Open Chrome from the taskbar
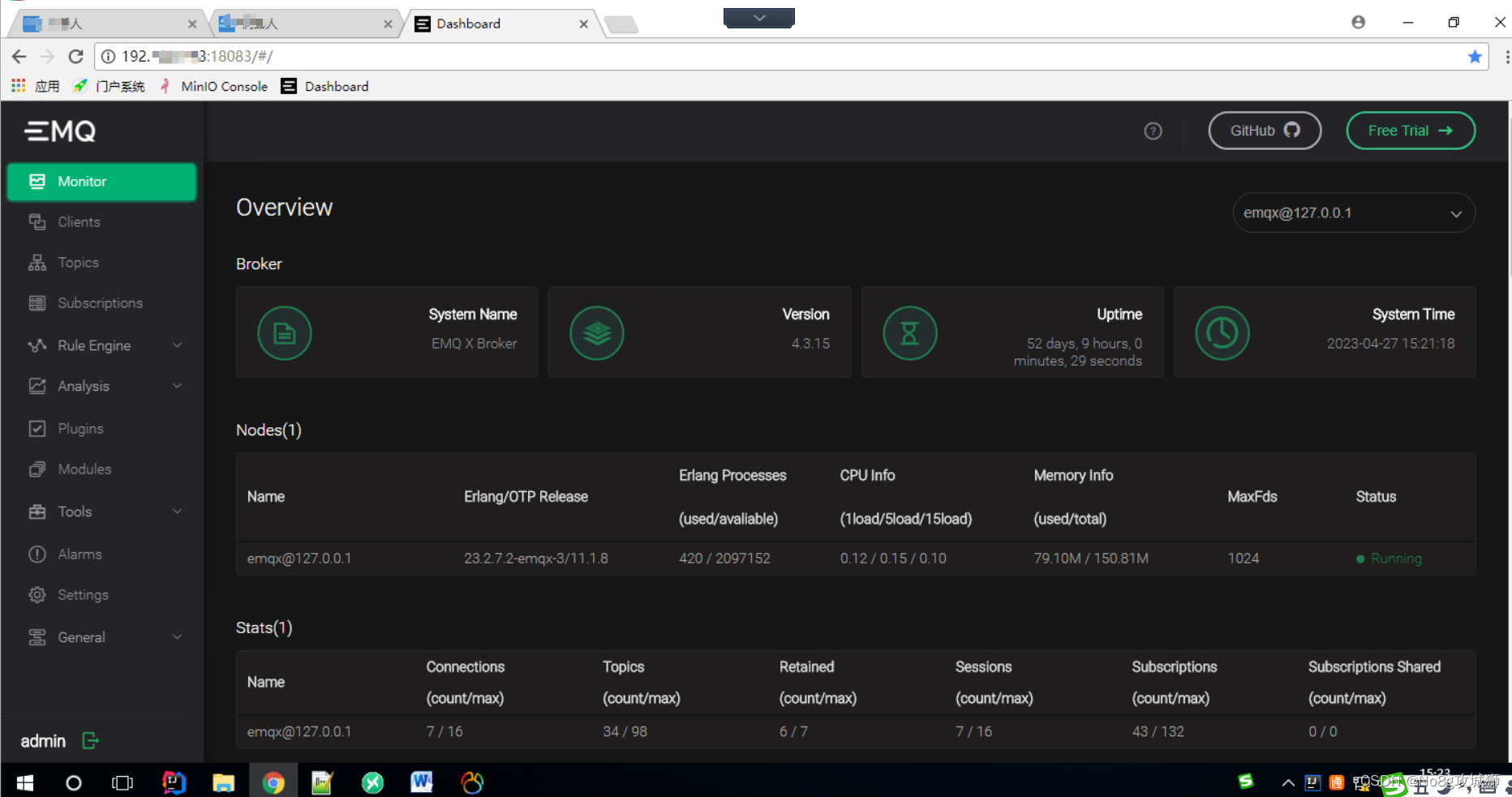Image resolution: width=1512 pixels, height=797 pixels. [273, 782]
